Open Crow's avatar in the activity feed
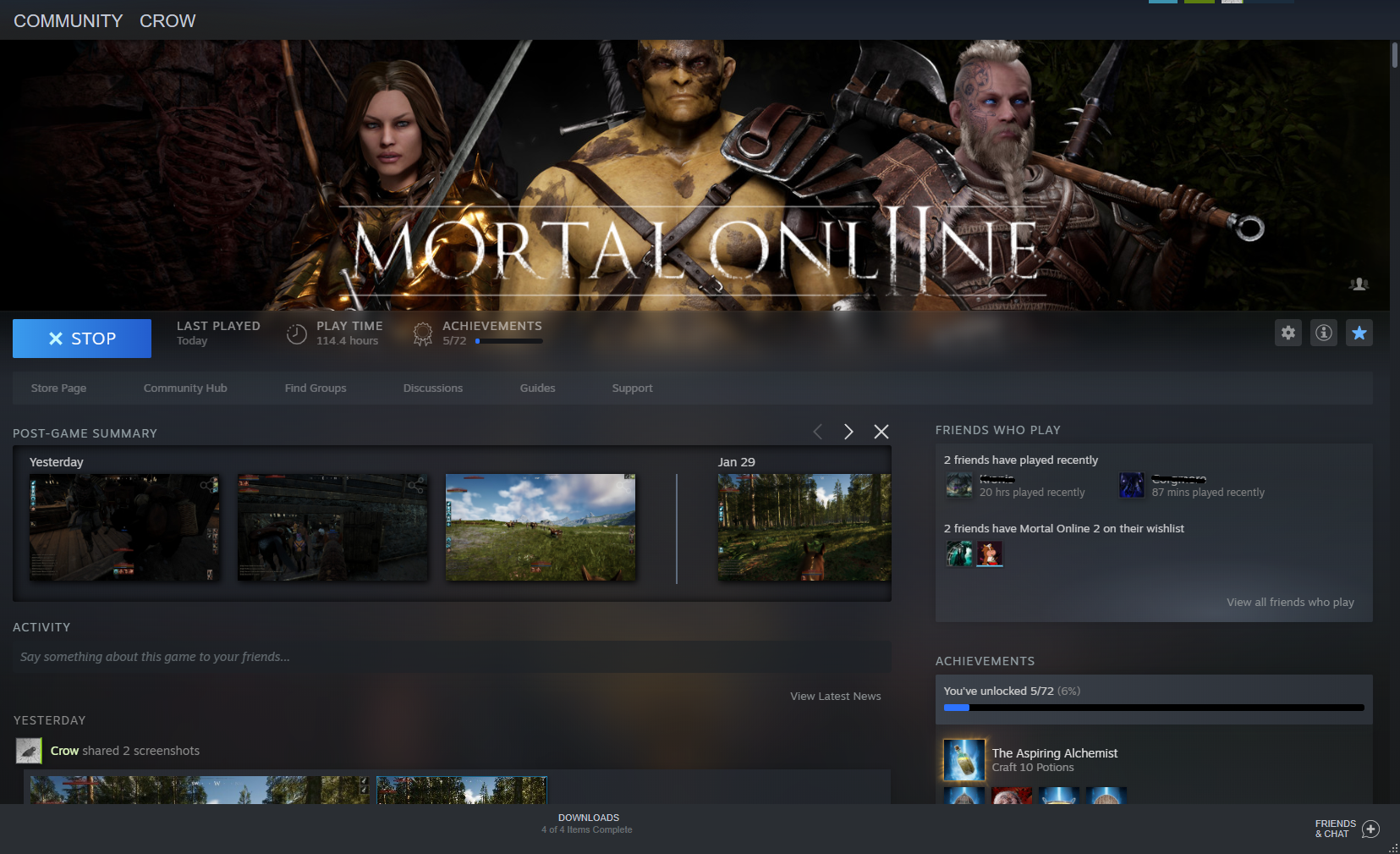Screen dimensions: 1400x854 point(29,751)
